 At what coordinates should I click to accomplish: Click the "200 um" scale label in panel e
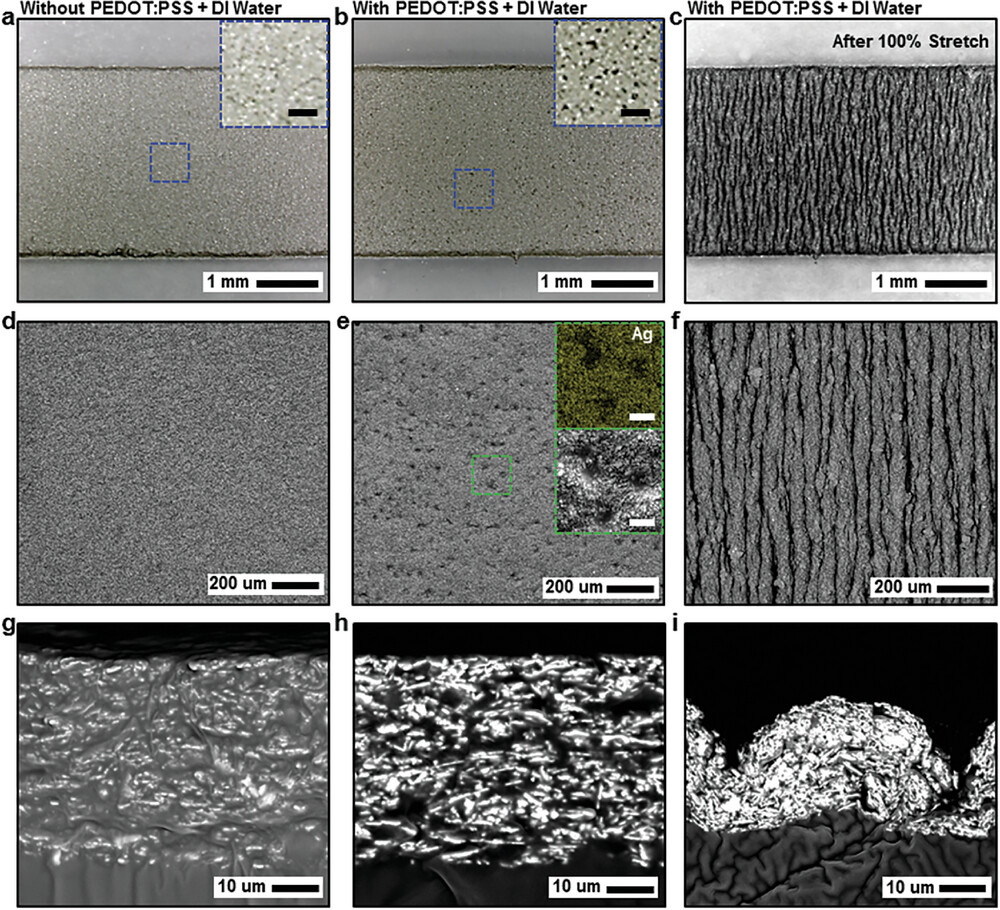(573, 587)
